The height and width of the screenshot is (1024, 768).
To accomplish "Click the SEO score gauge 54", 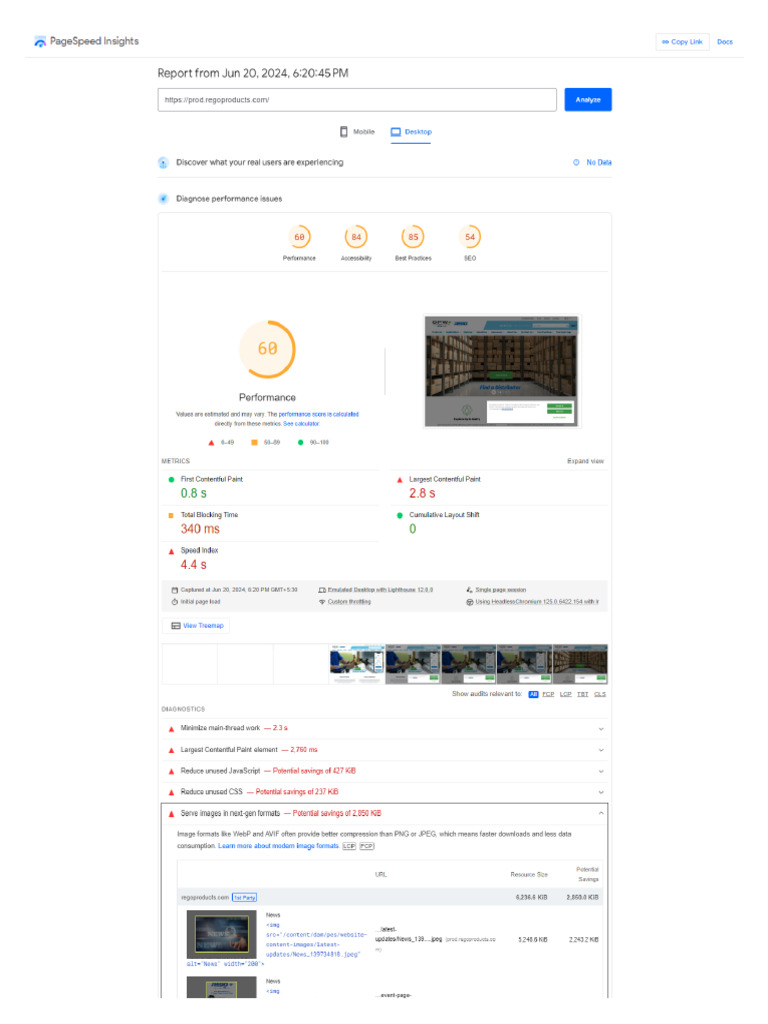I will click(x=470, y=237).
